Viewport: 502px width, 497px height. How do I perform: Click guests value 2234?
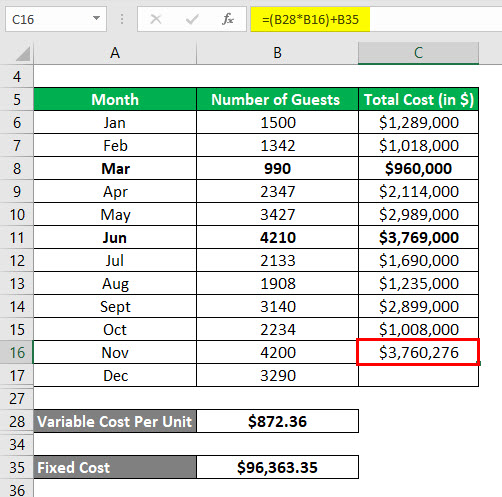point(277,329)
